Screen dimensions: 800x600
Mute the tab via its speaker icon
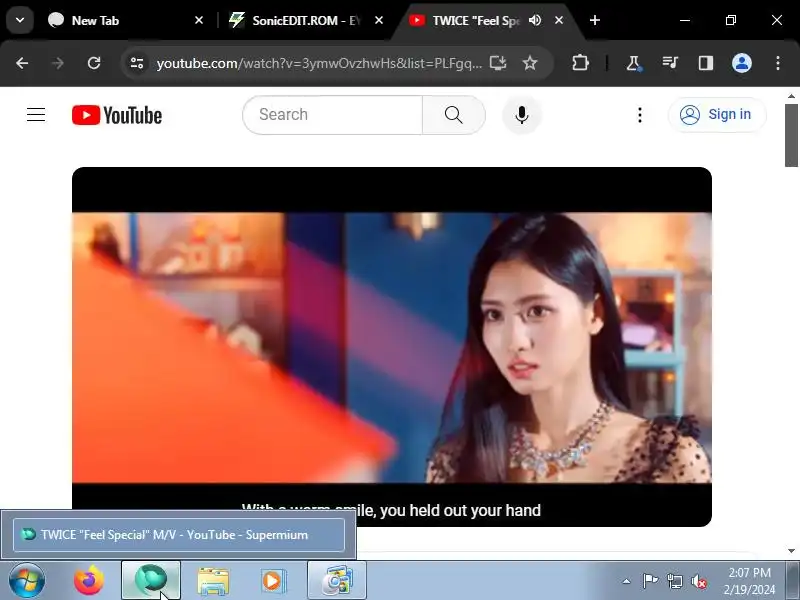click(535, 20)
